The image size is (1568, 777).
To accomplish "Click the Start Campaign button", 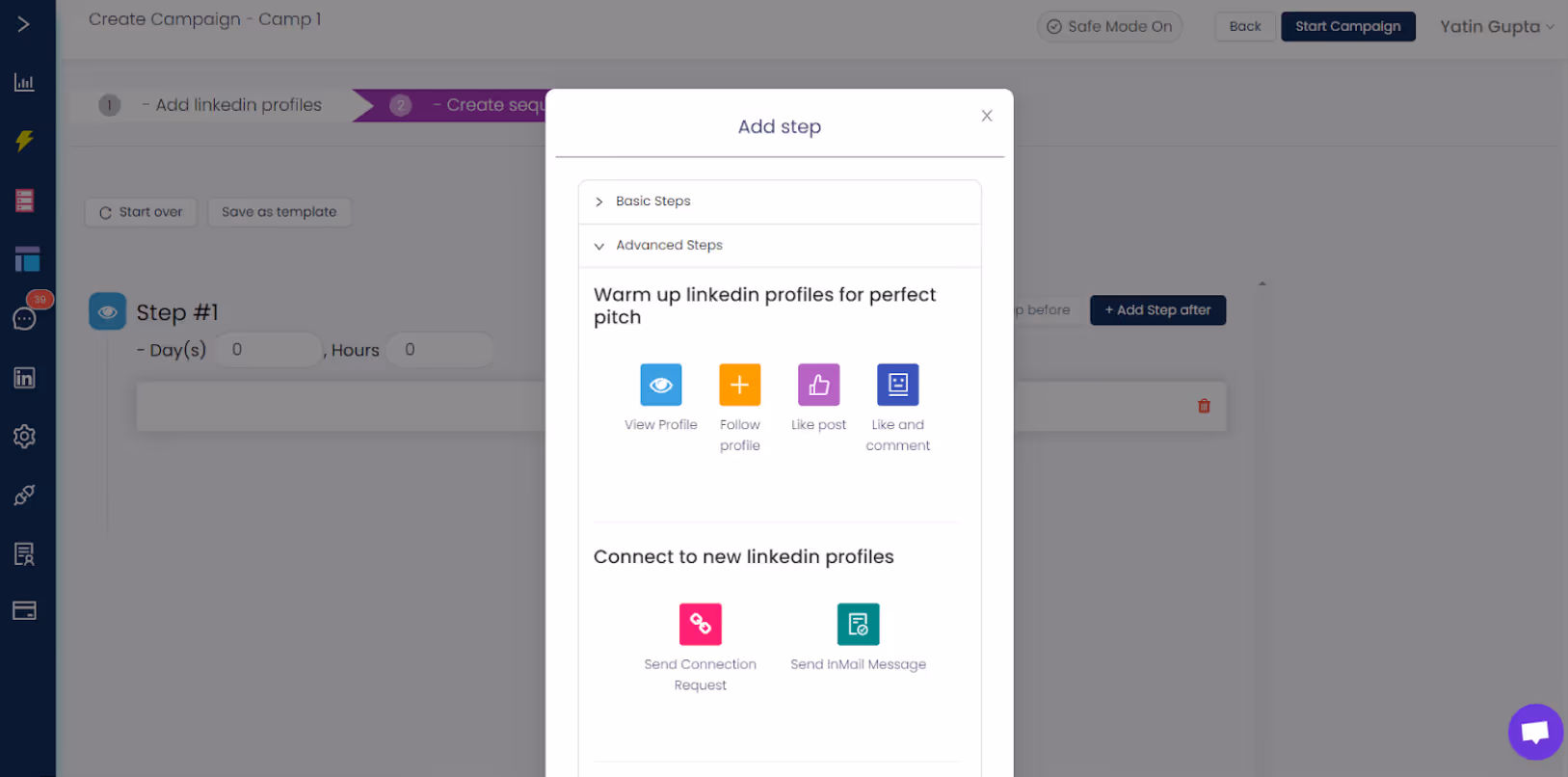I will (1348, 26).
